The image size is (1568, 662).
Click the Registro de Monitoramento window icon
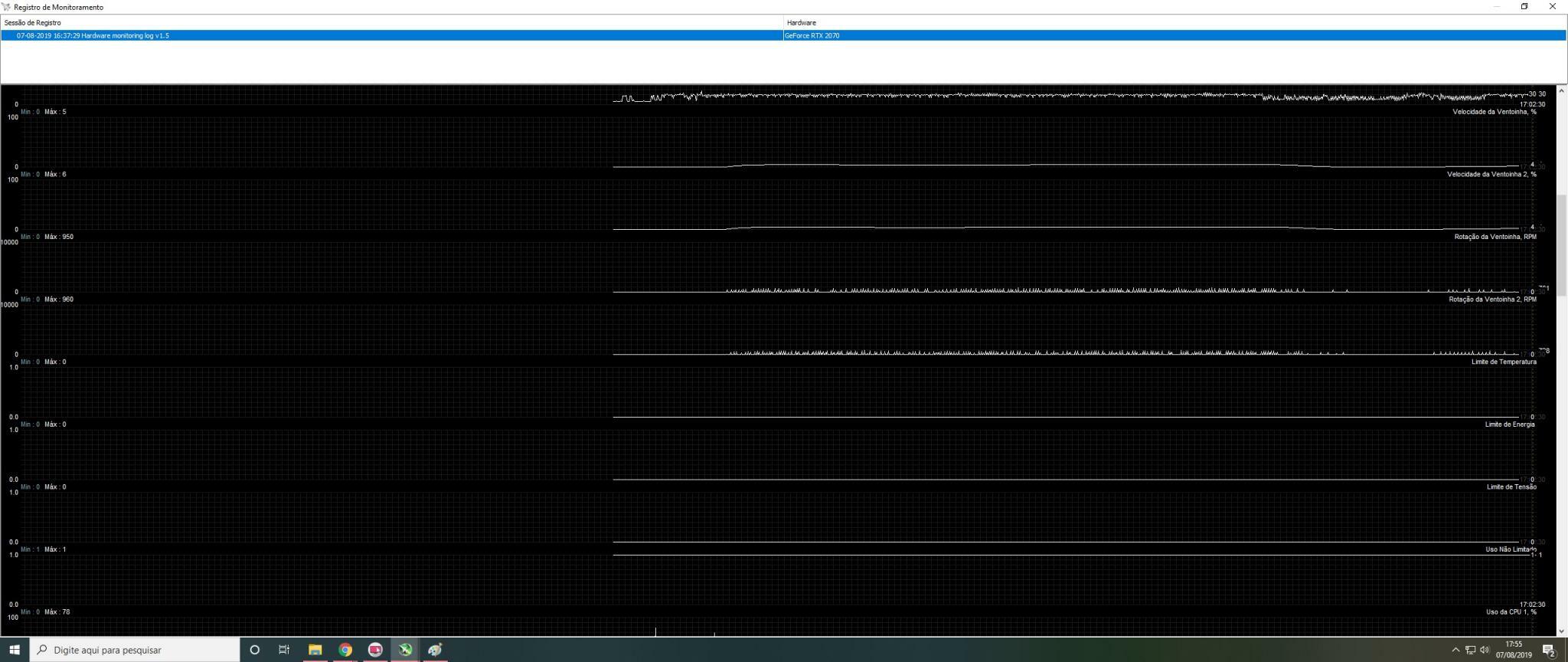tap(6, 7)
